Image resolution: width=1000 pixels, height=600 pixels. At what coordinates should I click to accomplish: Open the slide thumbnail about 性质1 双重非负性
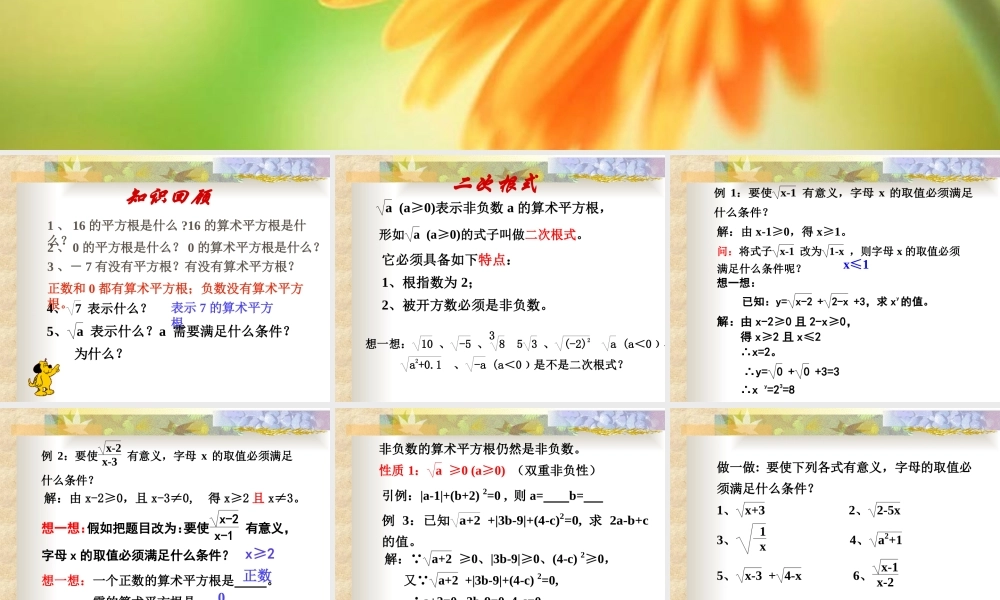pos(500,504)
